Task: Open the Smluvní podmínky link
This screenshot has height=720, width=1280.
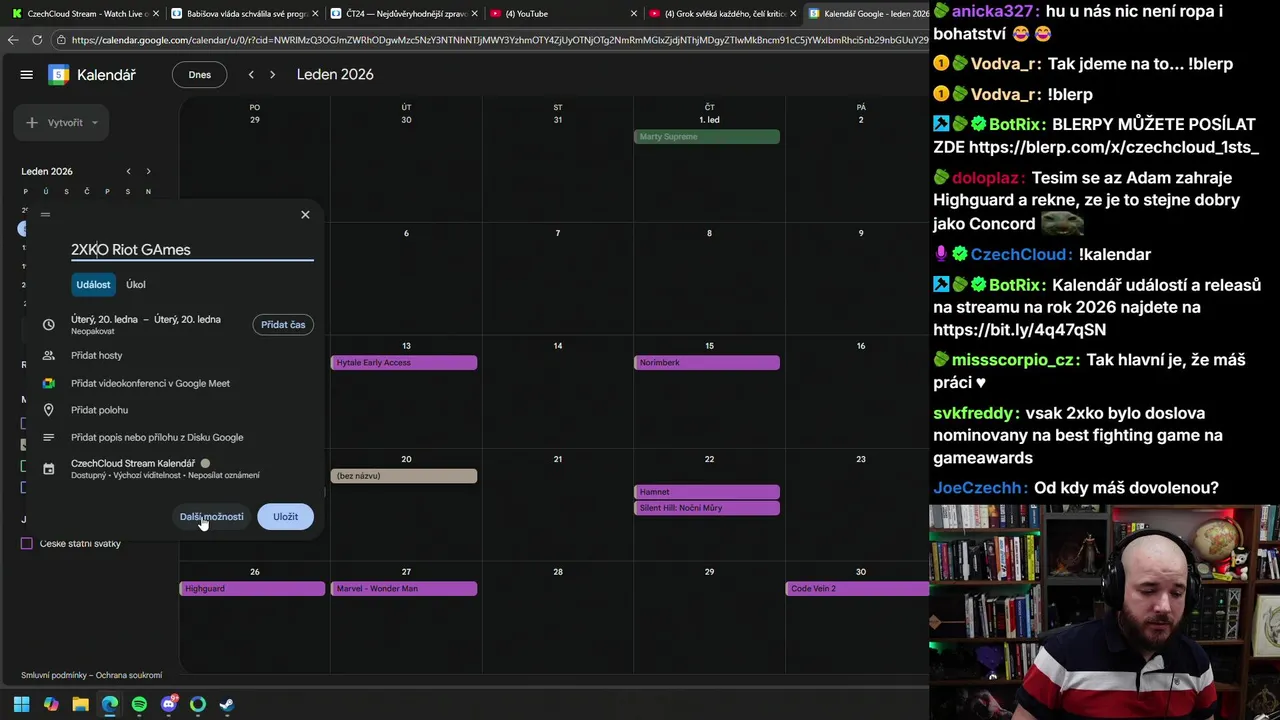Action: 56,675
